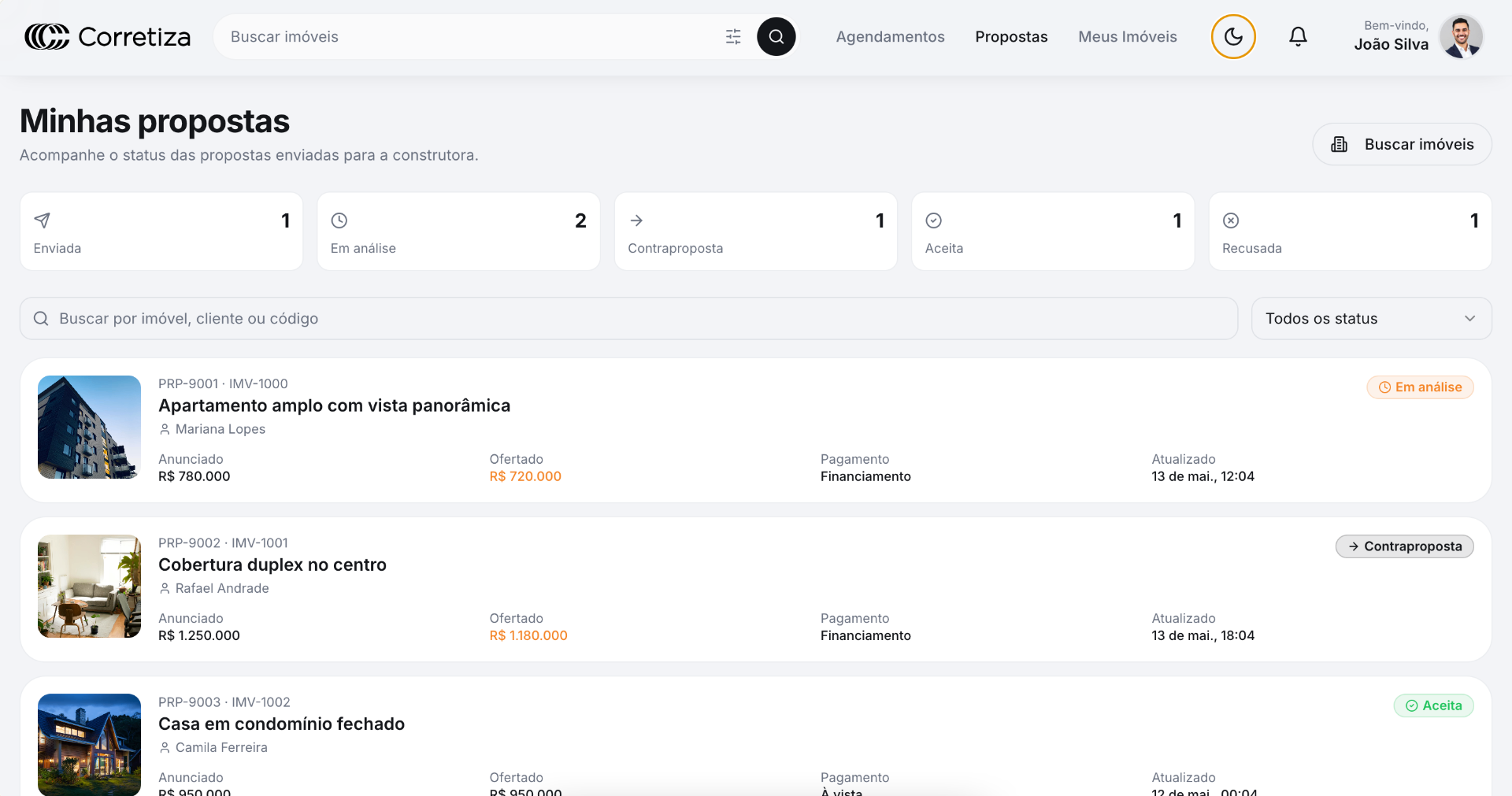Image resolution: width=1512 pixels, height=796 pixels.
Task: Click arrow icon on Contraproposta card
Action: tap(636, 220)
